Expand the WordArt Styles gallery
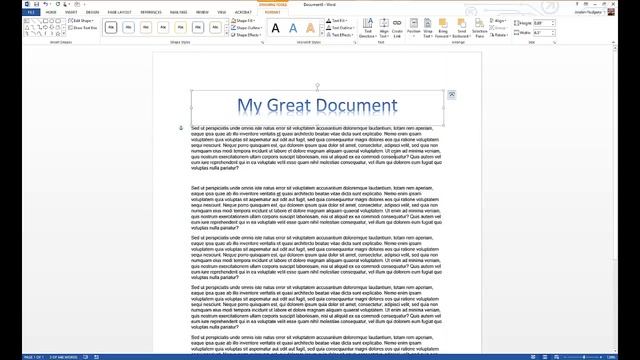The width and height of the screenshot is (640, 360). (322, 34)
